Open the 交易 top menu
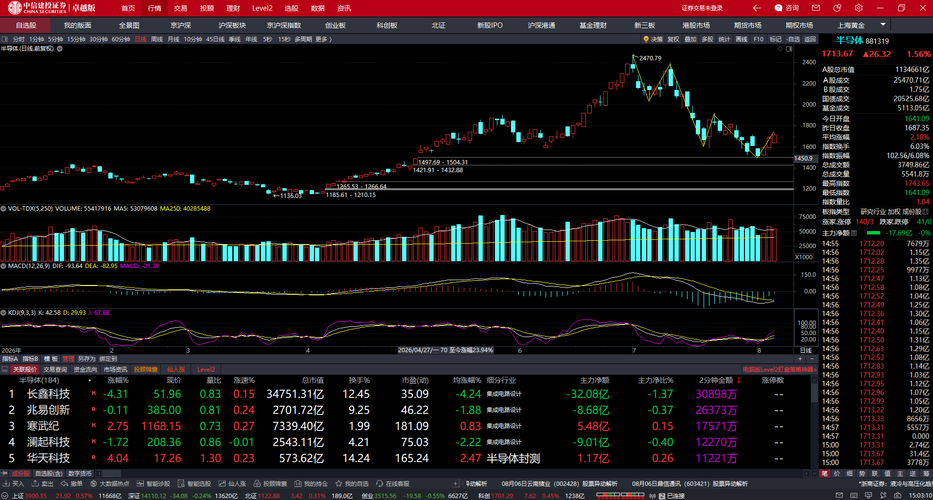This screenshot has width=933, height=500. click(180, 8)
